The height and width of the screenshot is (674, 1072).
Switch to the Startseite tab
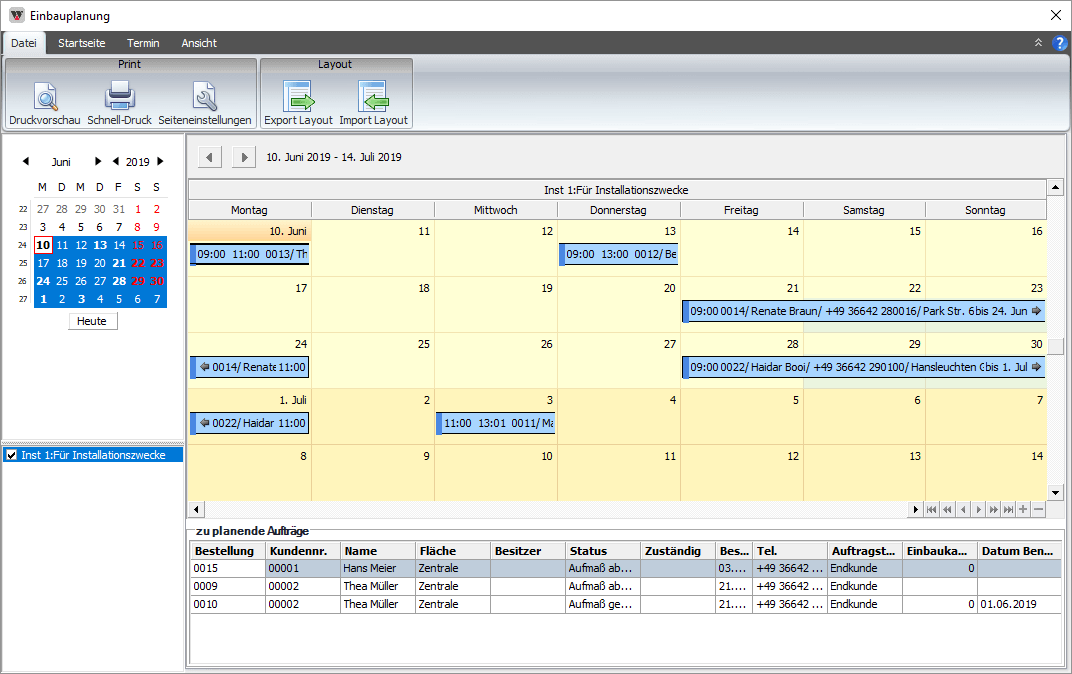81,43
